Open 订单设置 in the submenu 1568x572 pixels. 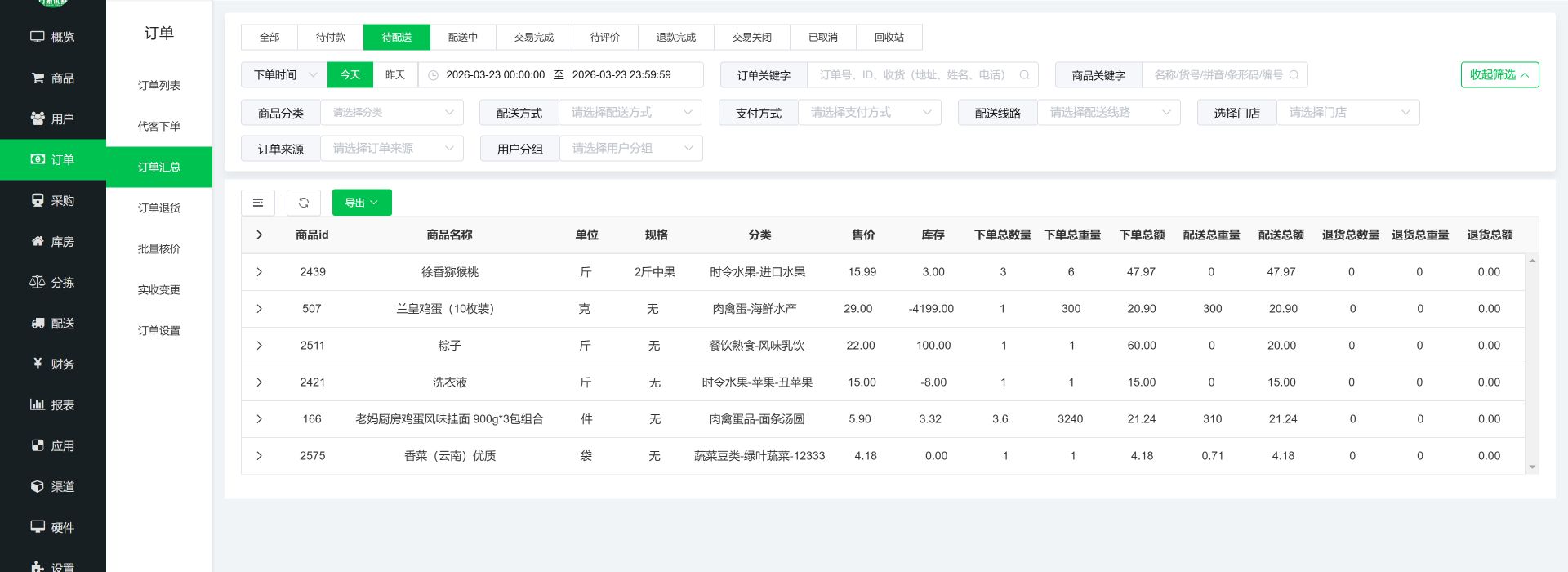[x=159, y=330]
